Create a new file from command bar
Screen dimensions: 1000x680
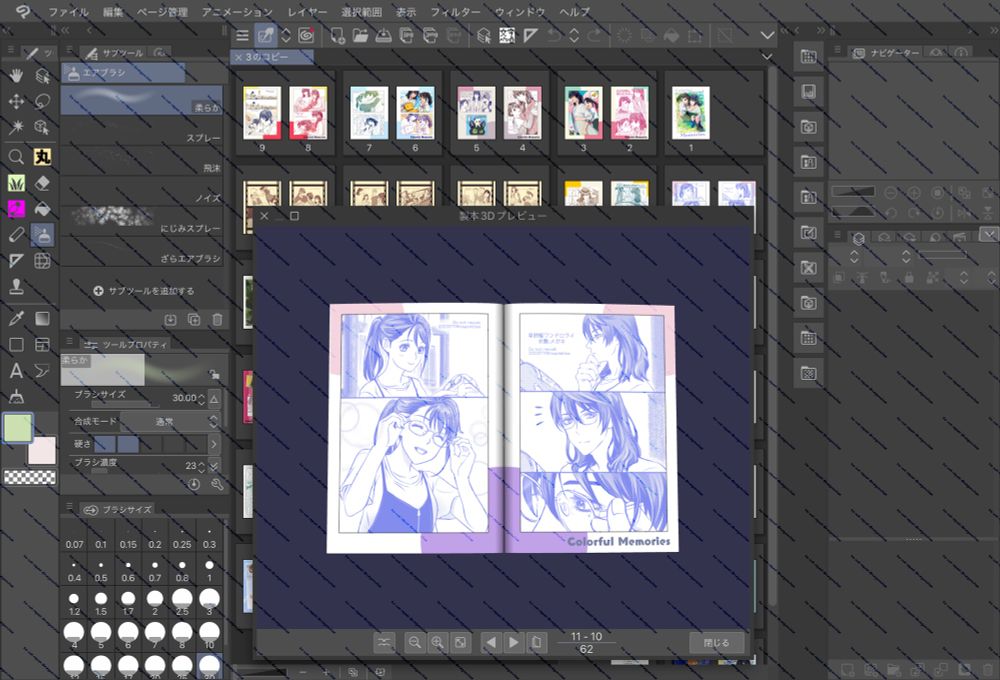point(337,35)
